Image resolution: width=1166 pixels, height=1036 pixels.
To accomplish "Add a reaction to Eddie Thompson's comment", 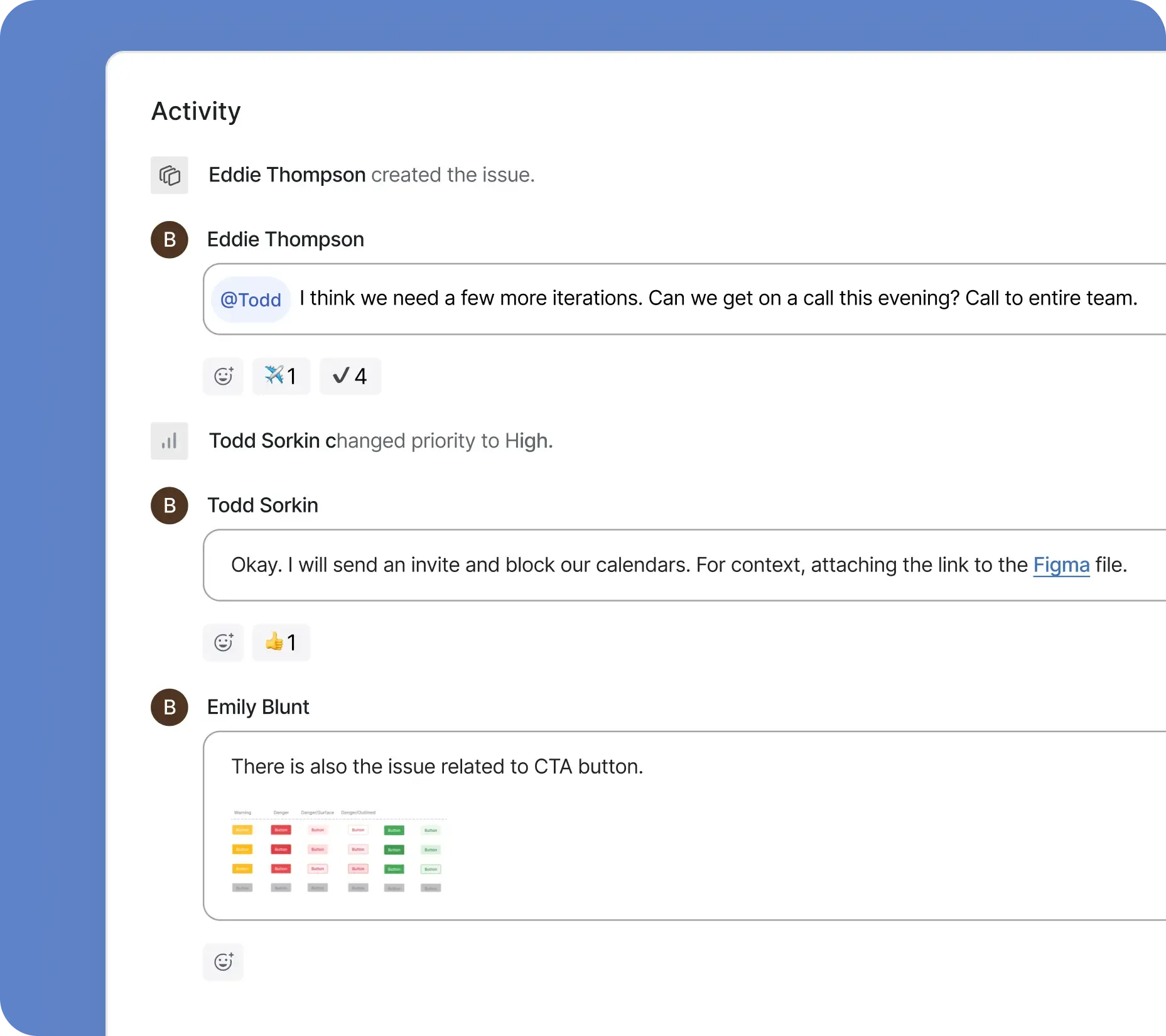I will [223, 376].
